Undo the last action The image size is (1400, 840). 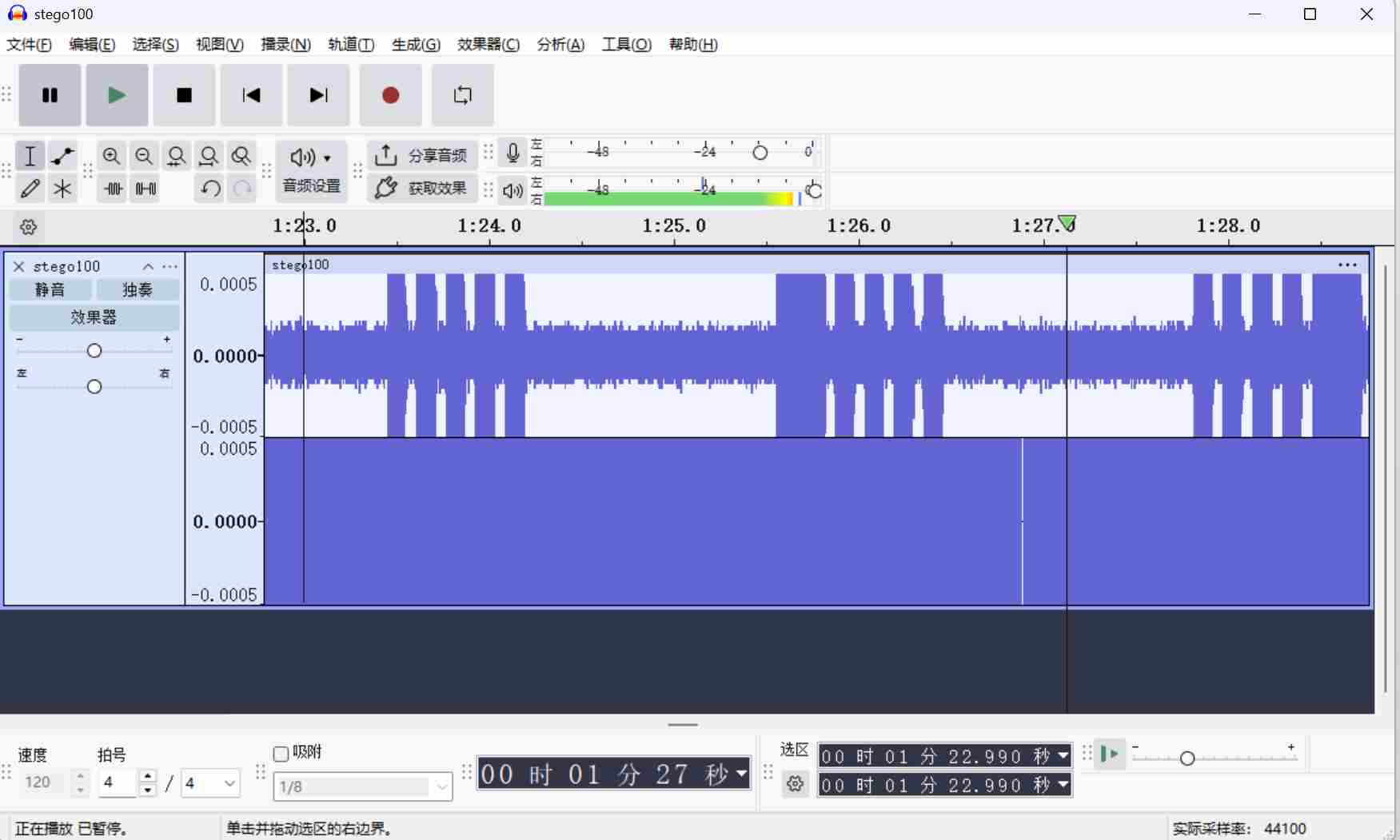[209, 189]
